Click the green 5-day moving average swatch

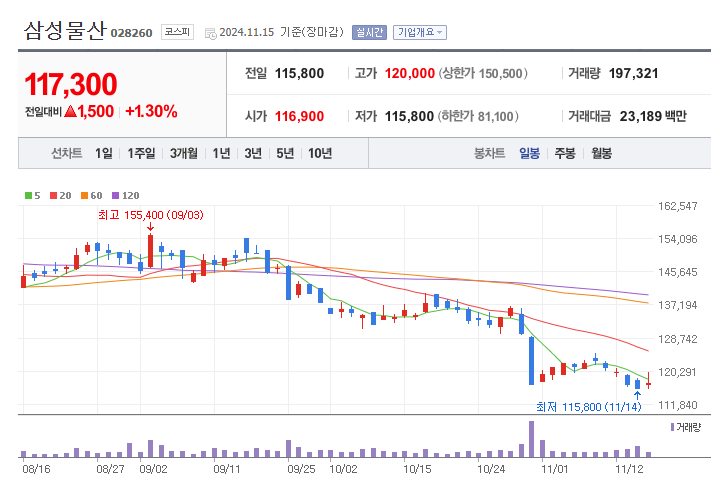(x=29, y=196)
